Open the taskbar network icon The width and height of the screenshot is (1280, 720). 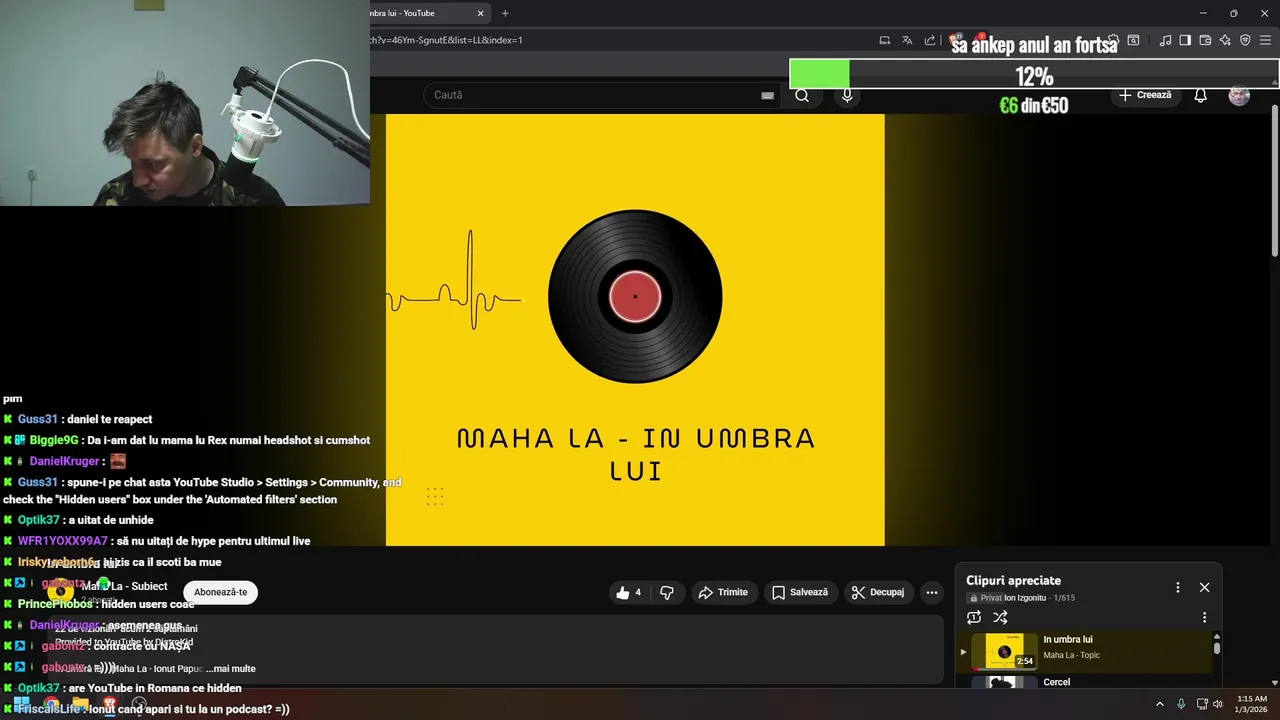(x=1202, y=704)
